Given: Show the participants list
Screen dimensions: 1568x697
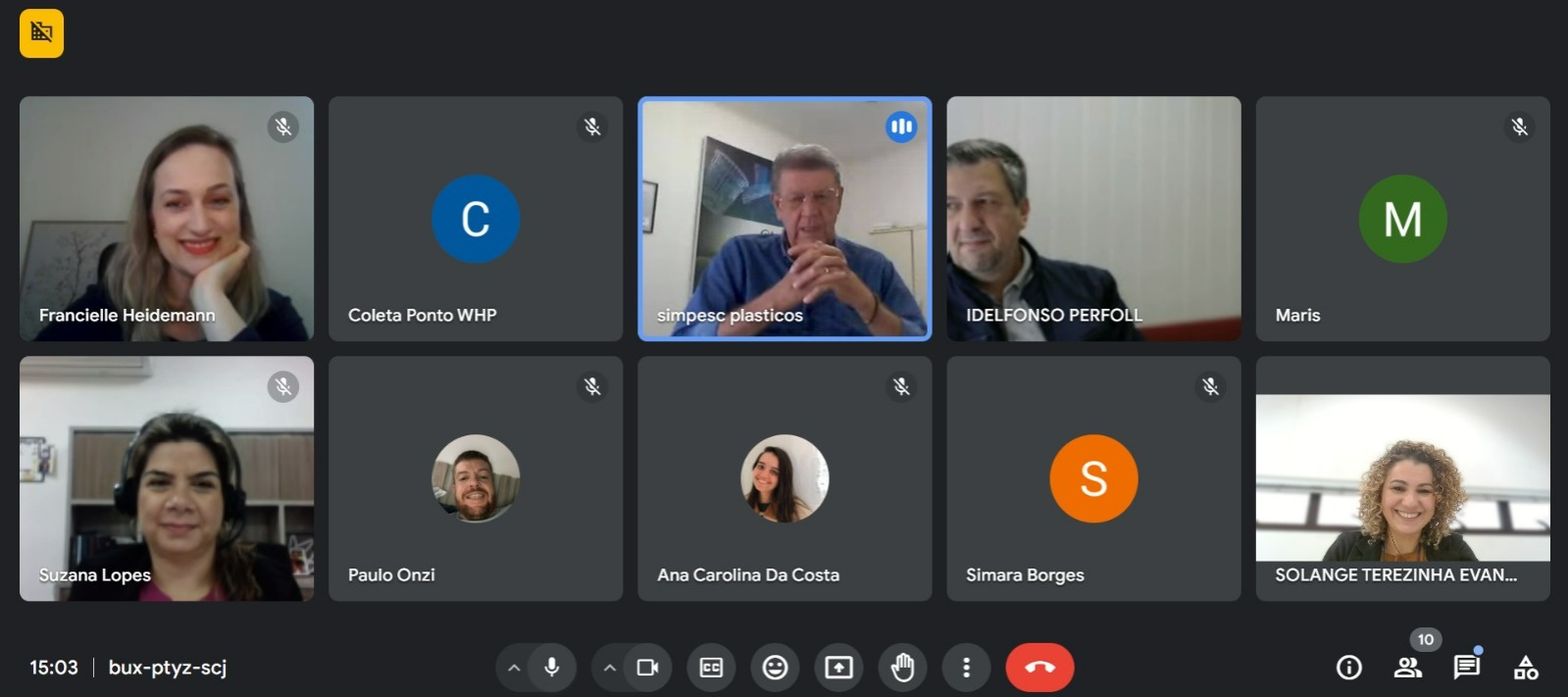Looking at the screenshot, I should (x=1408, y=668).
